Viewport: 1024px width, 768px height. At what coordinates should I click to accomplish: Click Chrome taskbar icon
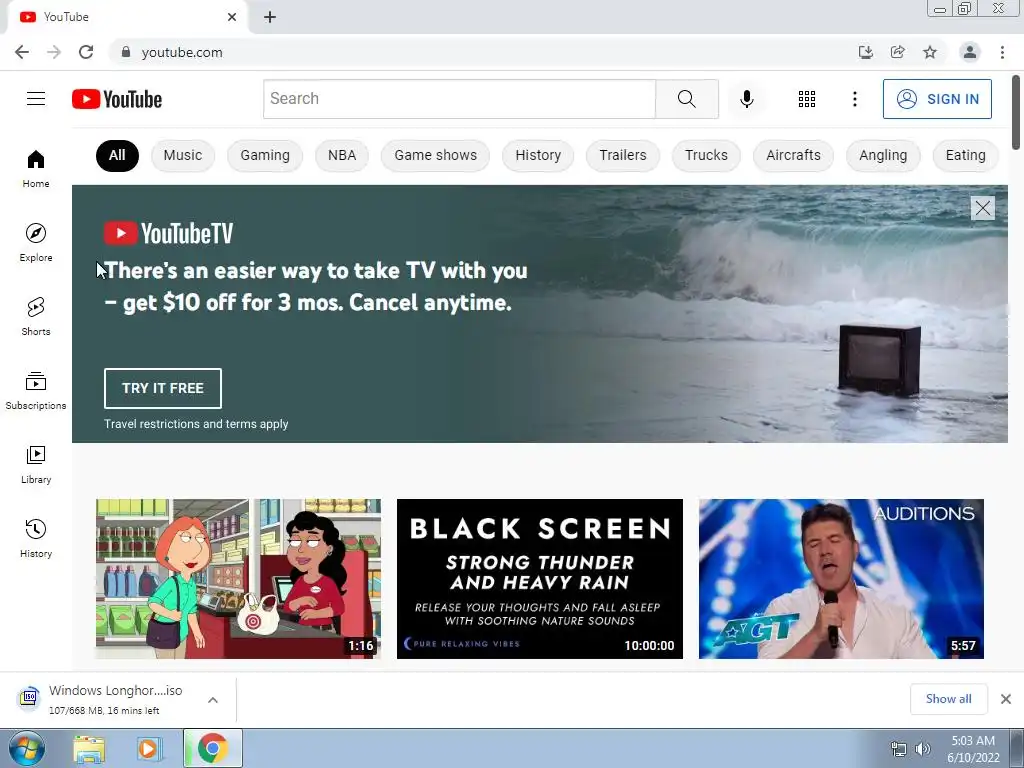(x=213, y=748)
